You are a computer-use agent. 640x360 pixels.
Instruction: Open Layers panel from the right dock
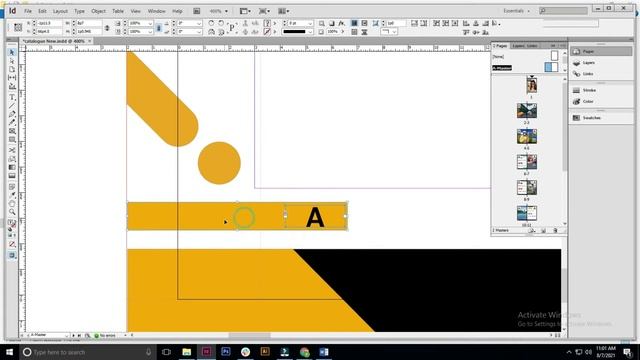point(601,63)
